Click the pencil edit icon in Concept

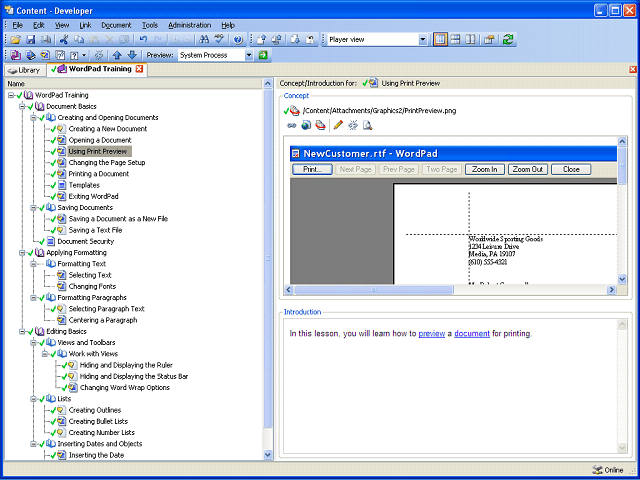click(x=338, y=125)
